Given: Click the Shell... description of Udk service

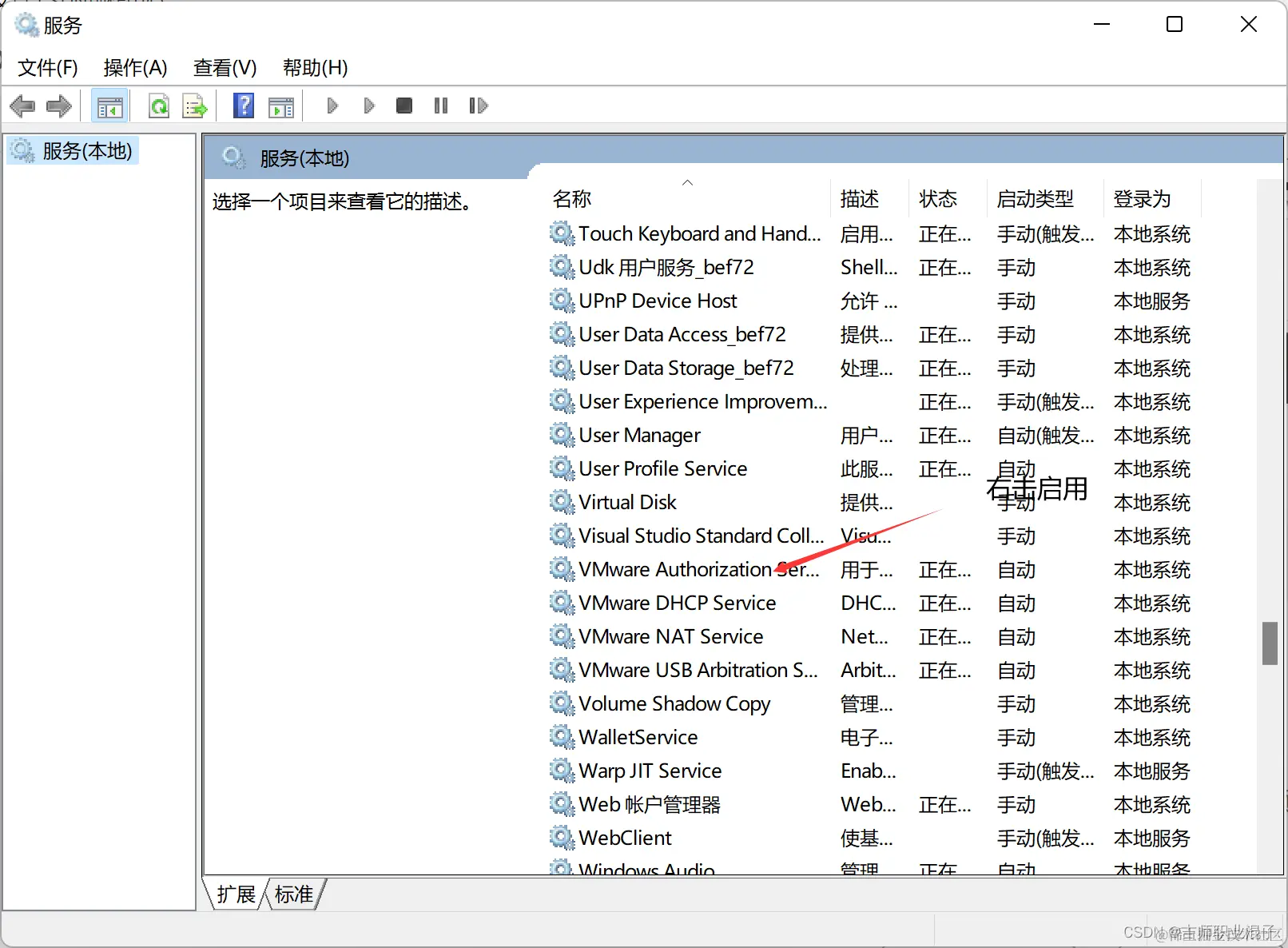Looking at the screenshot, I should point(869,267).
